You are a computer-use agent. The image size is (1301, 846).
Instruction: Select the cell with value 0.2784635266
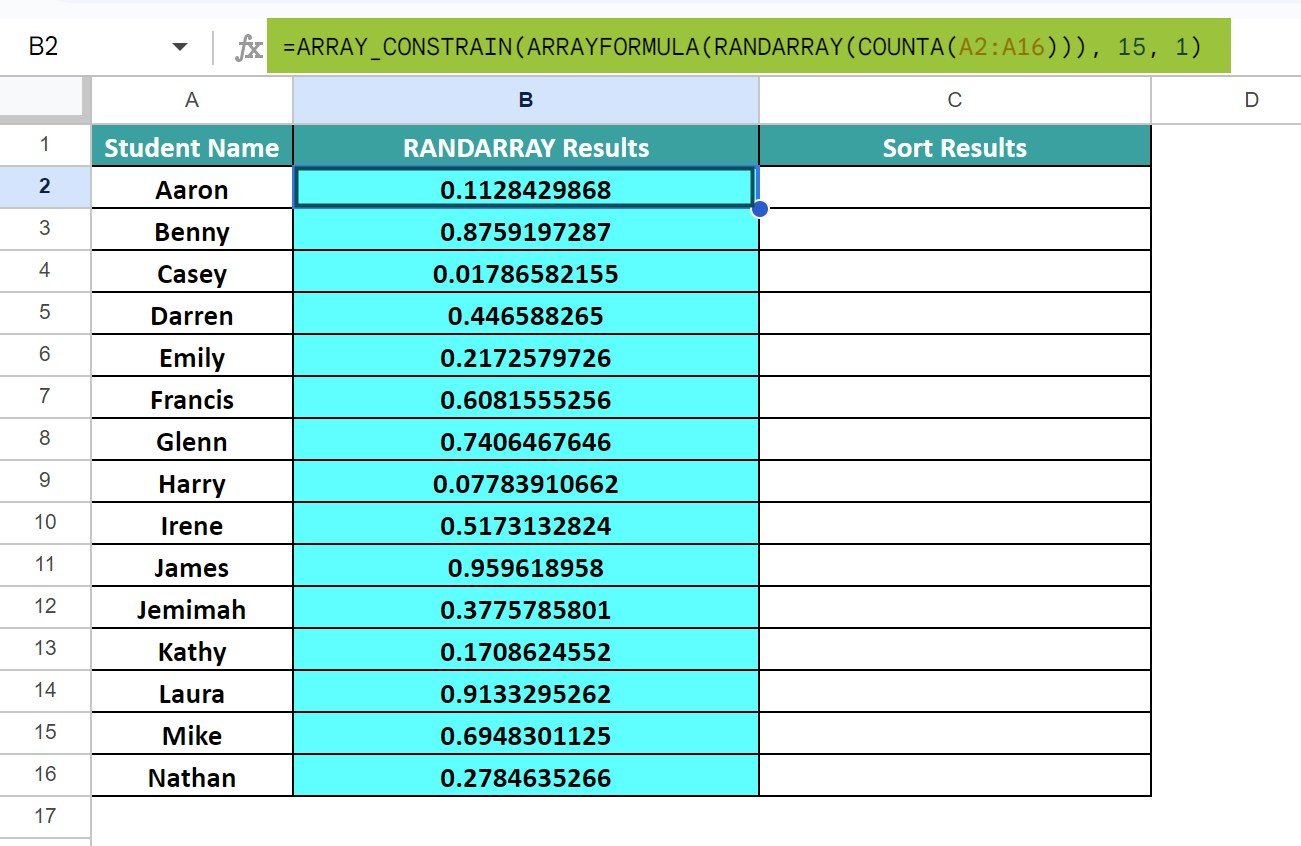pyautogui.click(x=526, y=777)
